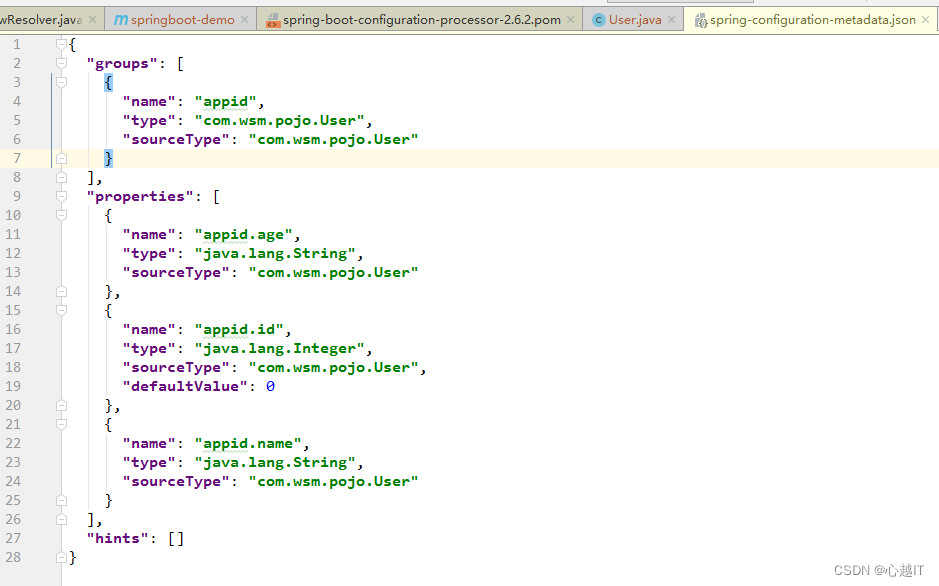Select the defaultValue 0 in the editor
Image resolution: width=939 pixels, height=586 pixels.
point(270,385)
